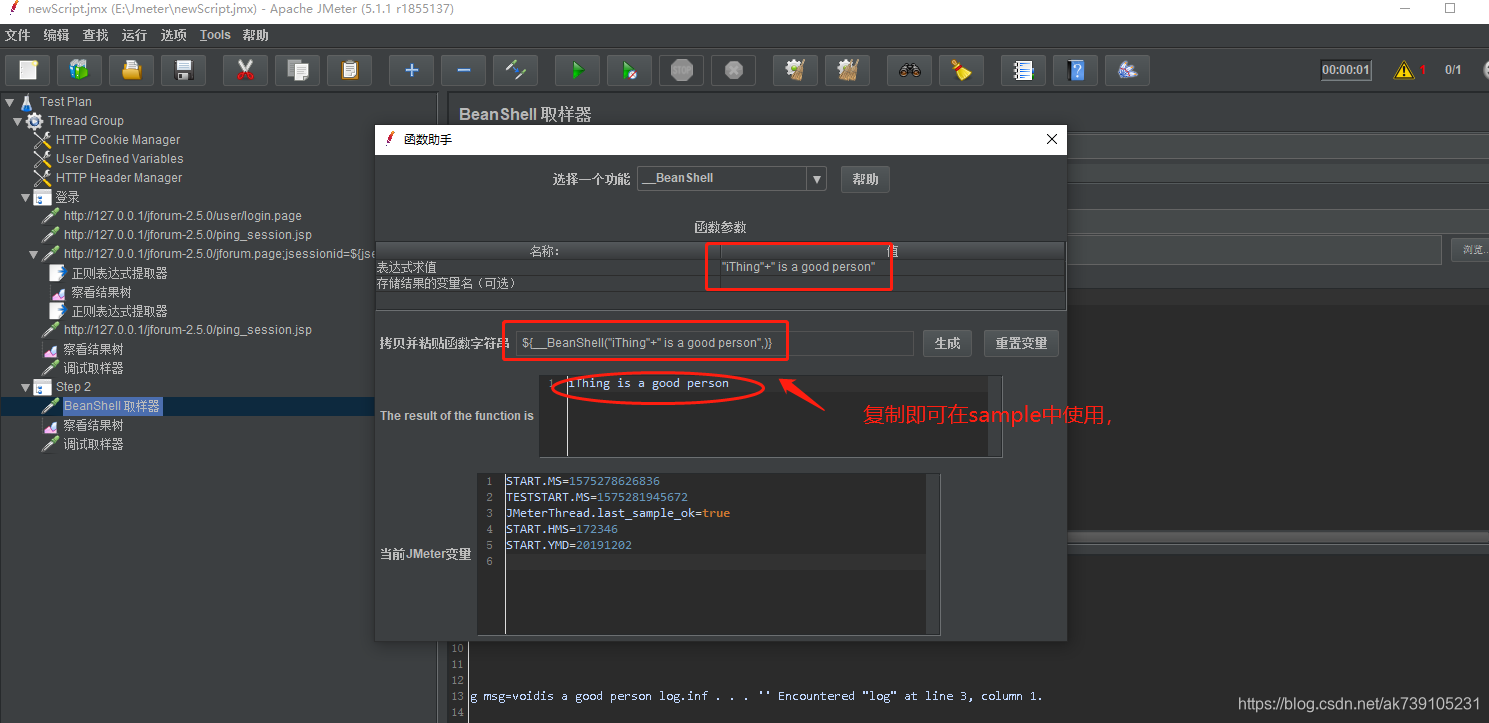This screenshot has width=1489, height=723.
Task: Open the 选项 menu
Action: pos(174,35)
